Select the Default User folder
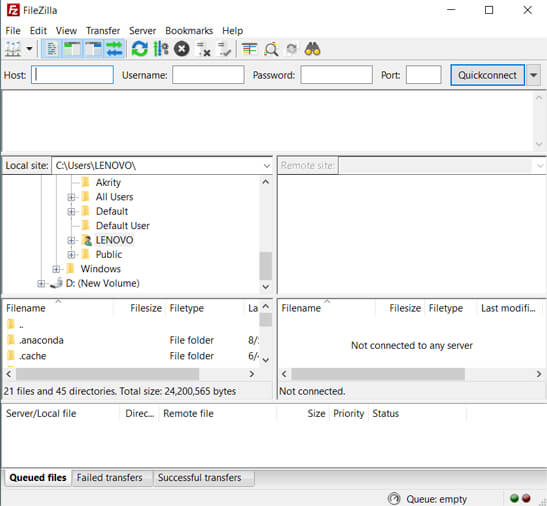The height and width of the screenshot is (506, 547). 122,226
